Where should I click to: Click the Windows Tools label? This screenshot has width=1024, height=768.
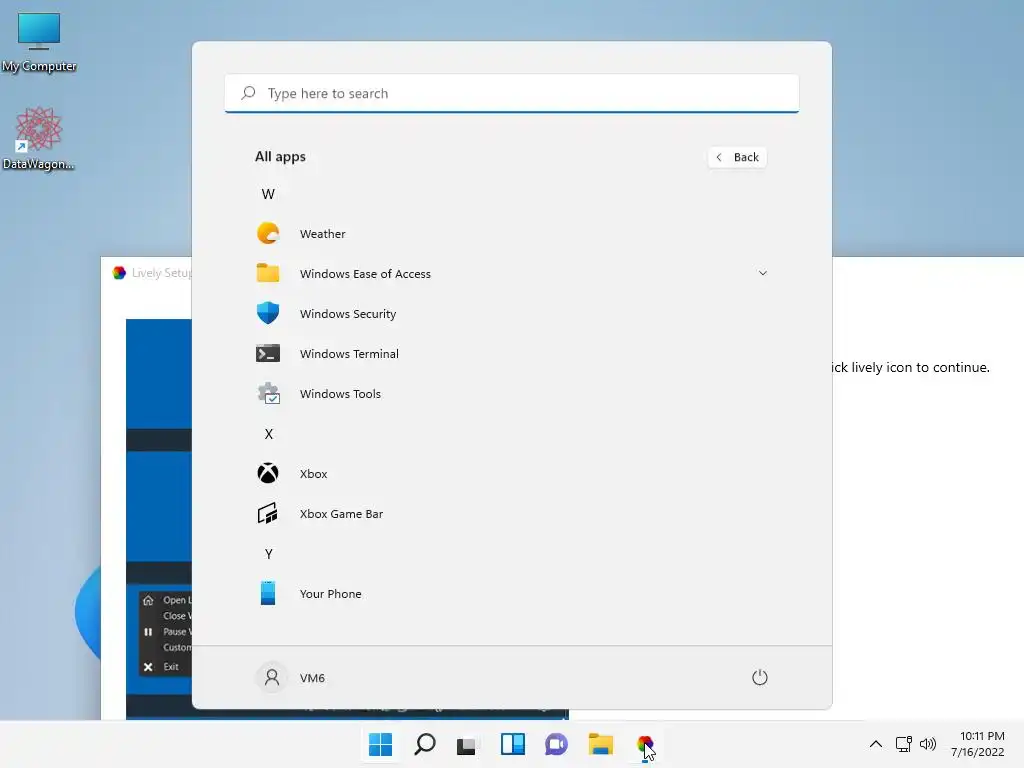(x=340, y=394)
